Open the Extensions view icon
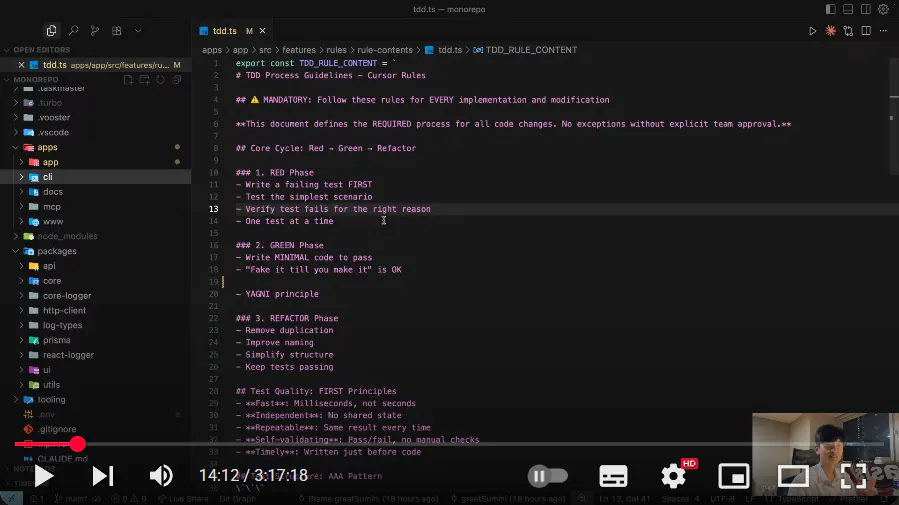 pos(116,31)
